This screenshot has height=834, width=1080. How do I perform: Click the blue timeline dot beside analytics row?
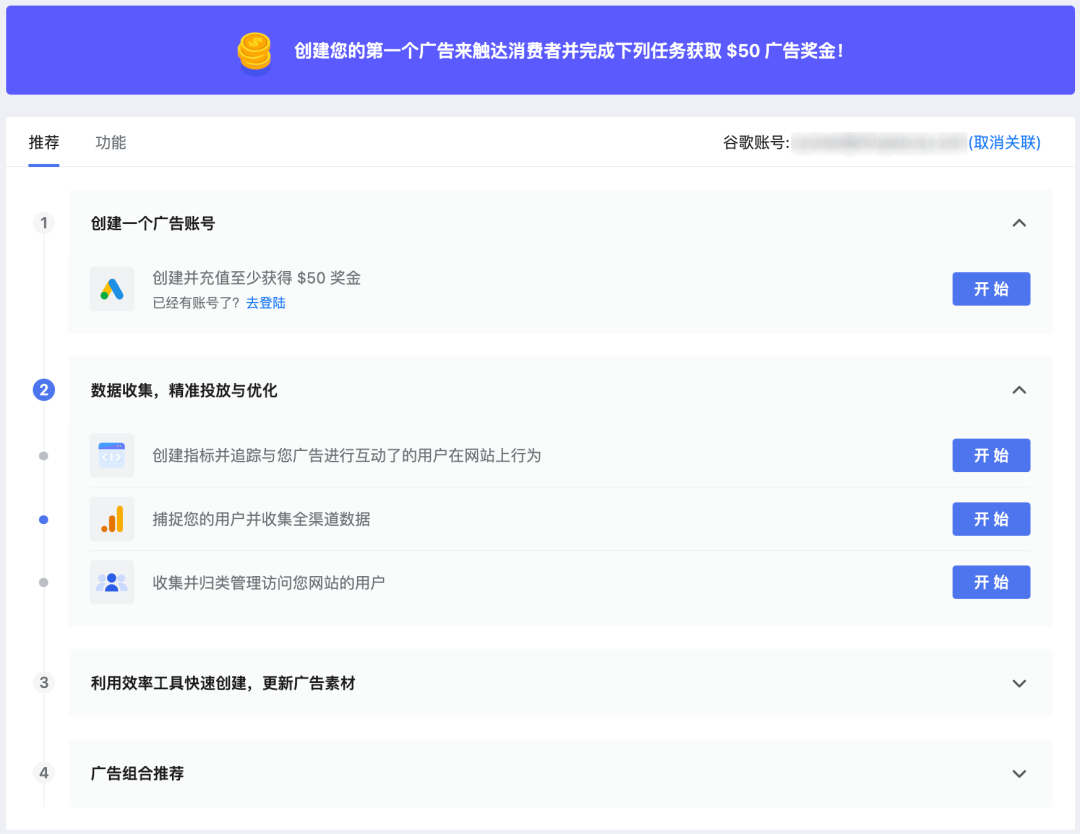tap(43, 519)
